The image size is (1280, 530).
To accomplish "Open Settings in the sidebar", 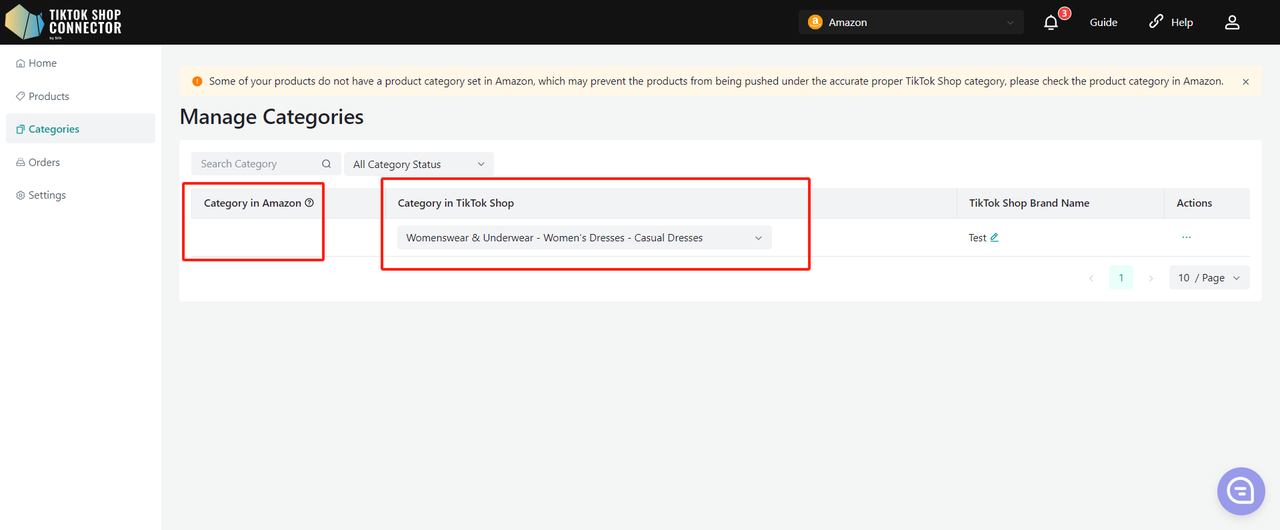I will click(x=47, y=195).
